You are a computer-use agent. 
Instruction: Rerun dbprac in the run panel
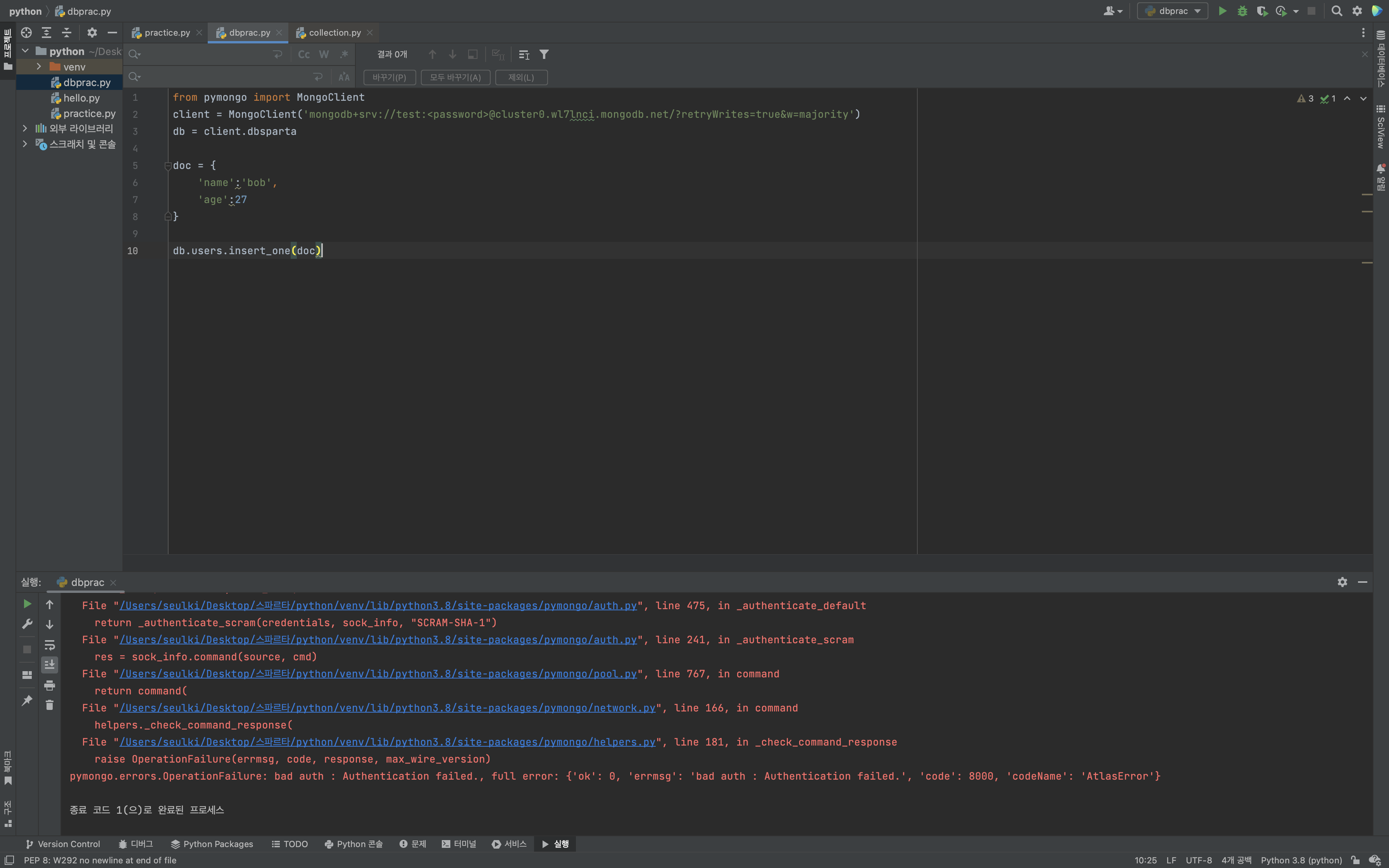coord(27,604)
